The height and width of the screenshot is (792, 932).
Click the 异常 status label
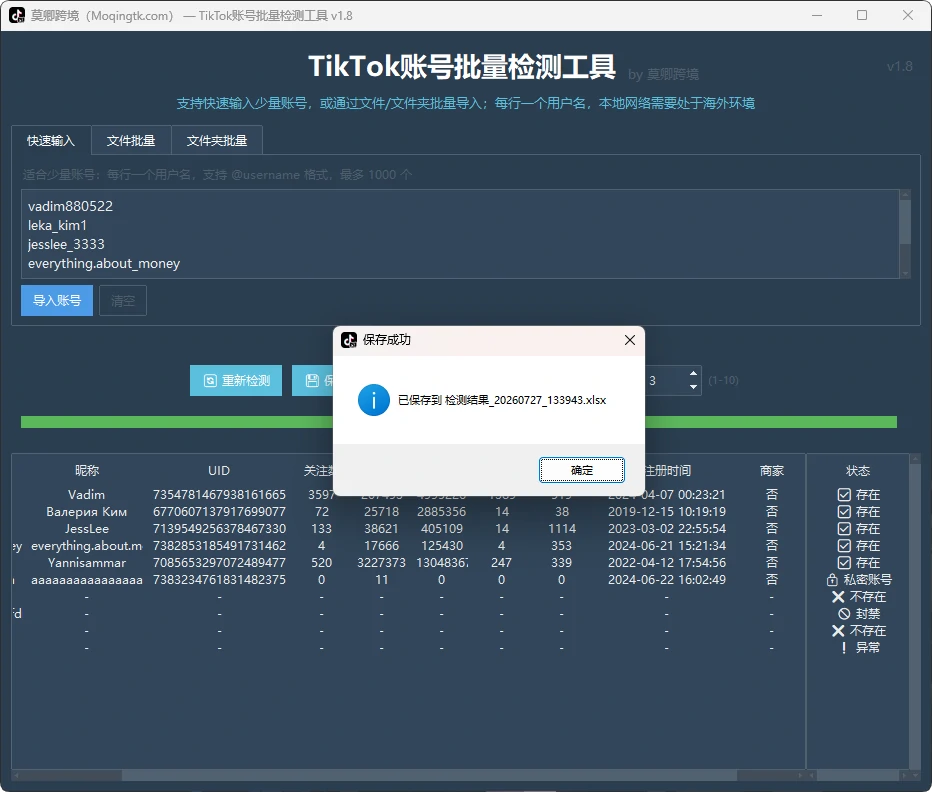[868, 648]
